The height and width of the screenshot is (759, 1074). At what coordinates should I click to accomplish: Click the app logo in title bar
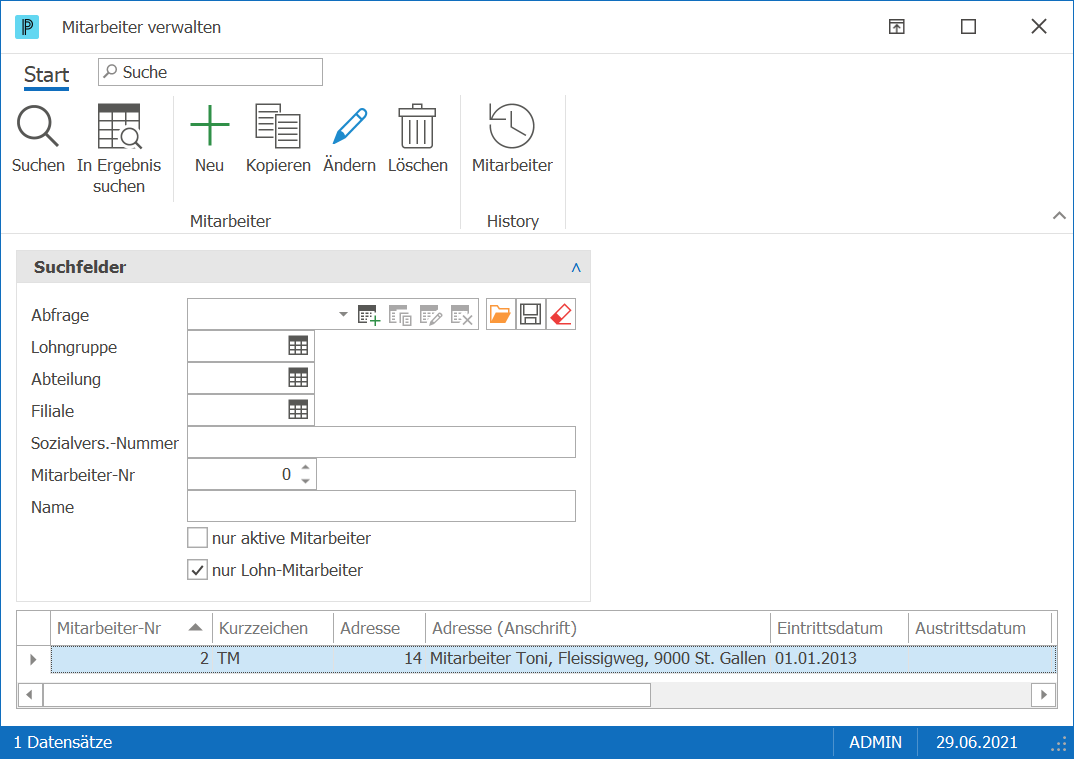click(x=27, y=27)
